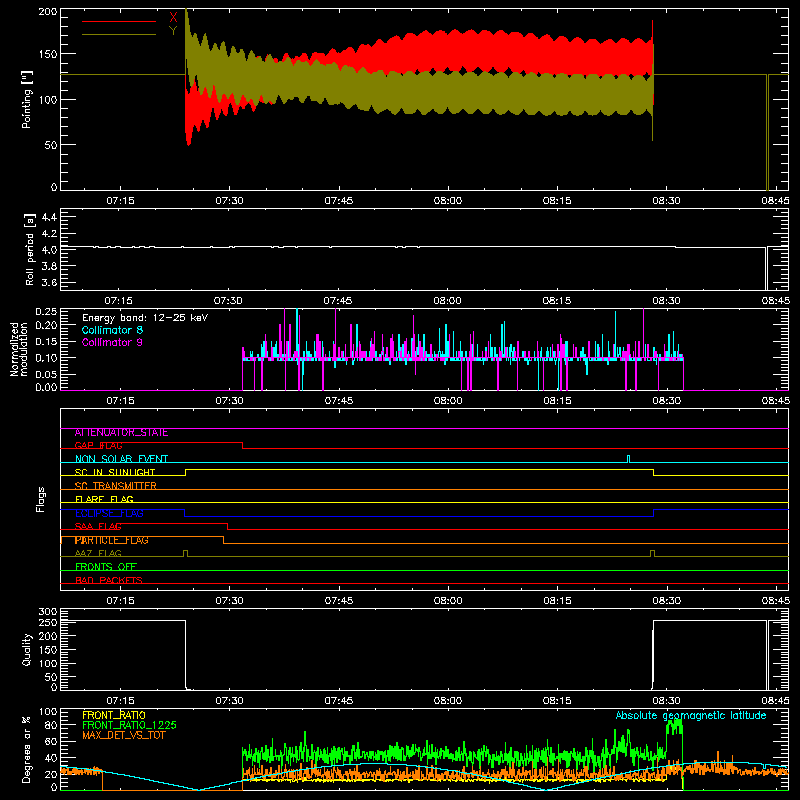Viewport: 800px width, 800px height.
Task: Click the 60 tick on Degrees axis
Action: (51, 741)
